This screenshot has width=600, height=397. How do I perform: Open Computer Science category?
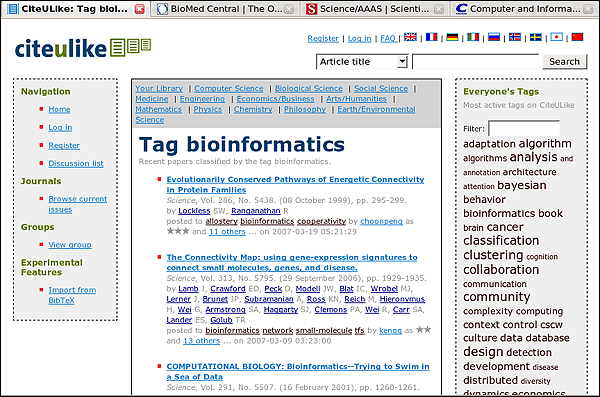pyautogui.click(x=229, y=88)
